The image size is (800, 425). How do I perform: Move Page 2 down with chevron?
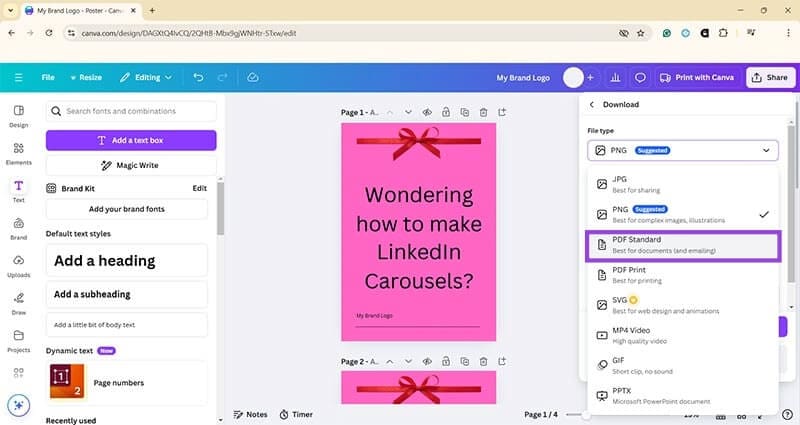click(408, 361)
